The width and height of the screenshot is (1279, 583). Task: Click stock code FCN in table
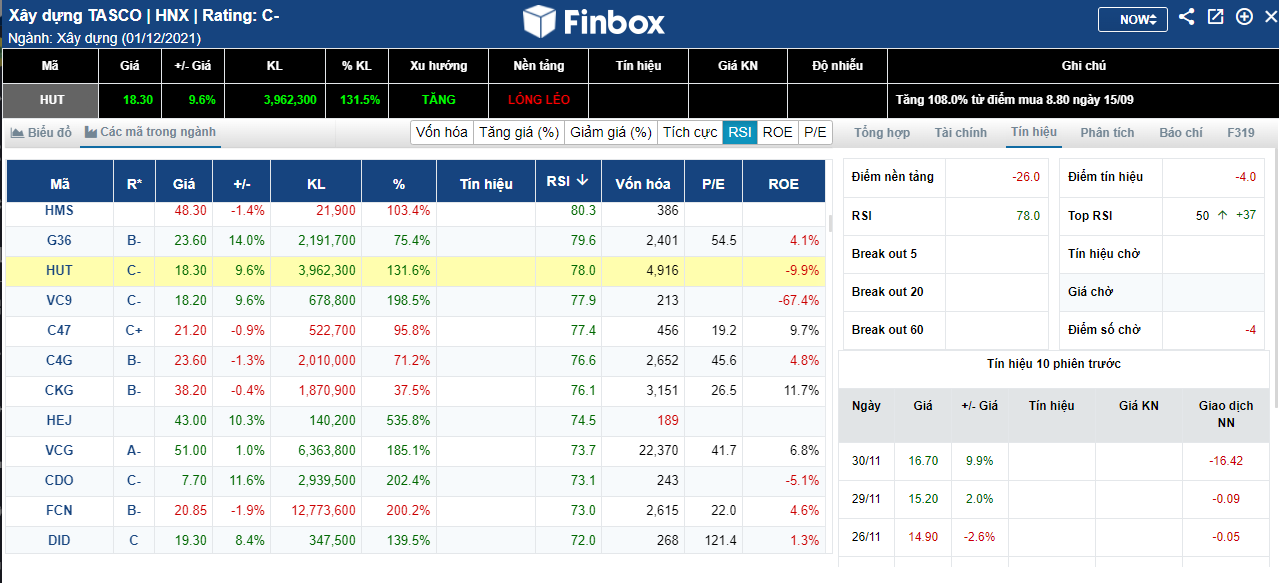click(x=59, y=510)
